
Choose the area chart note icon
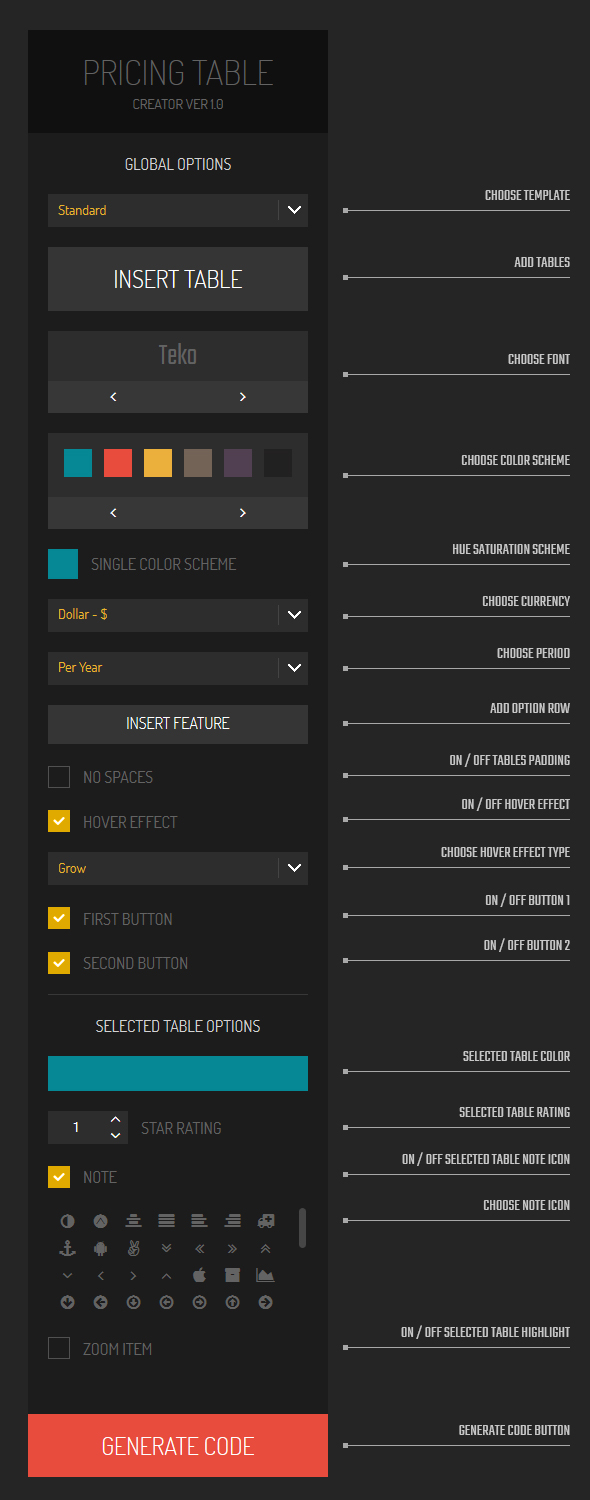[x=265, y=1274]
